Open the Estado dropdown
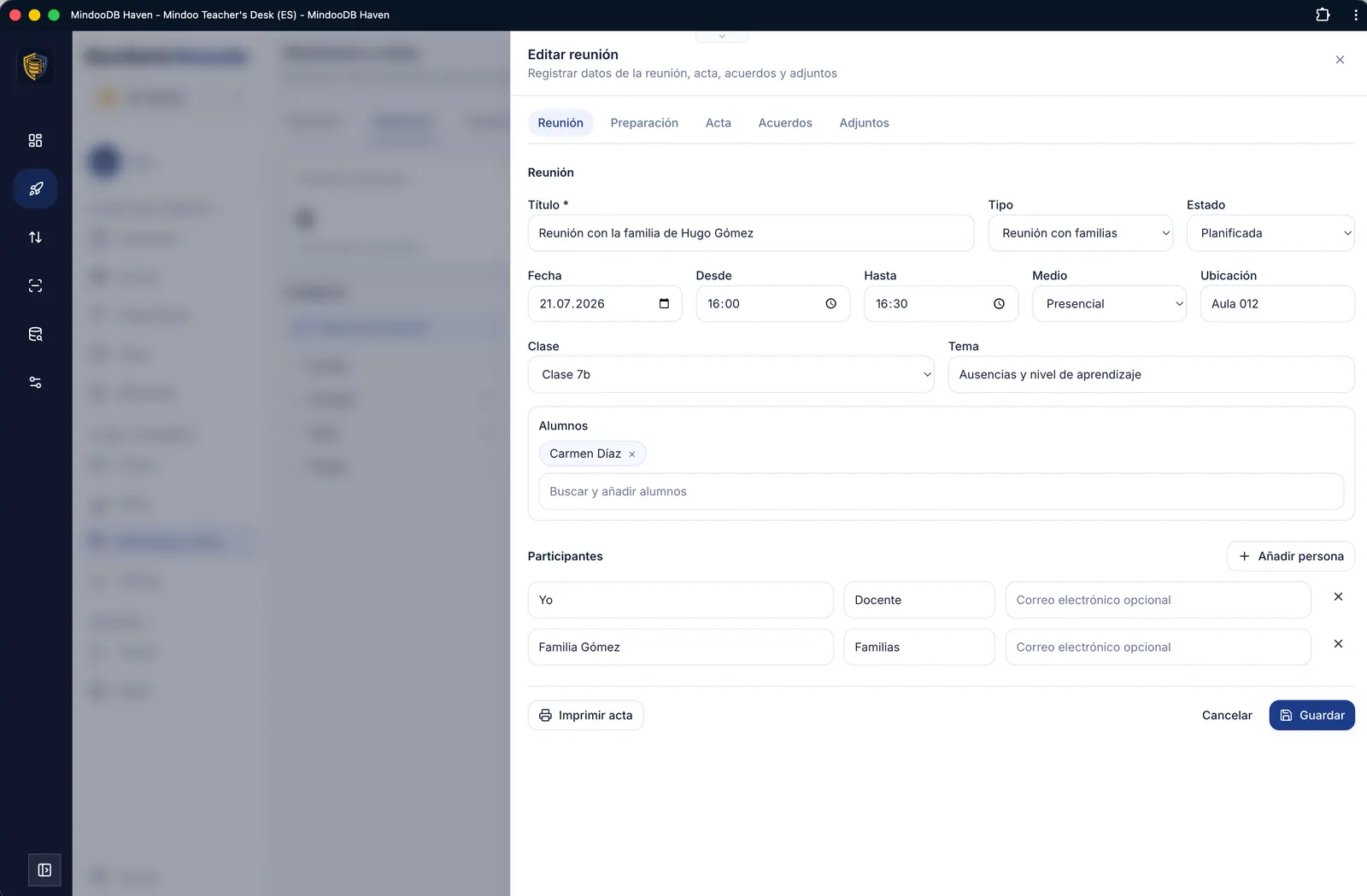This screenshot has width=1367, height=896. coord(1270,233)
